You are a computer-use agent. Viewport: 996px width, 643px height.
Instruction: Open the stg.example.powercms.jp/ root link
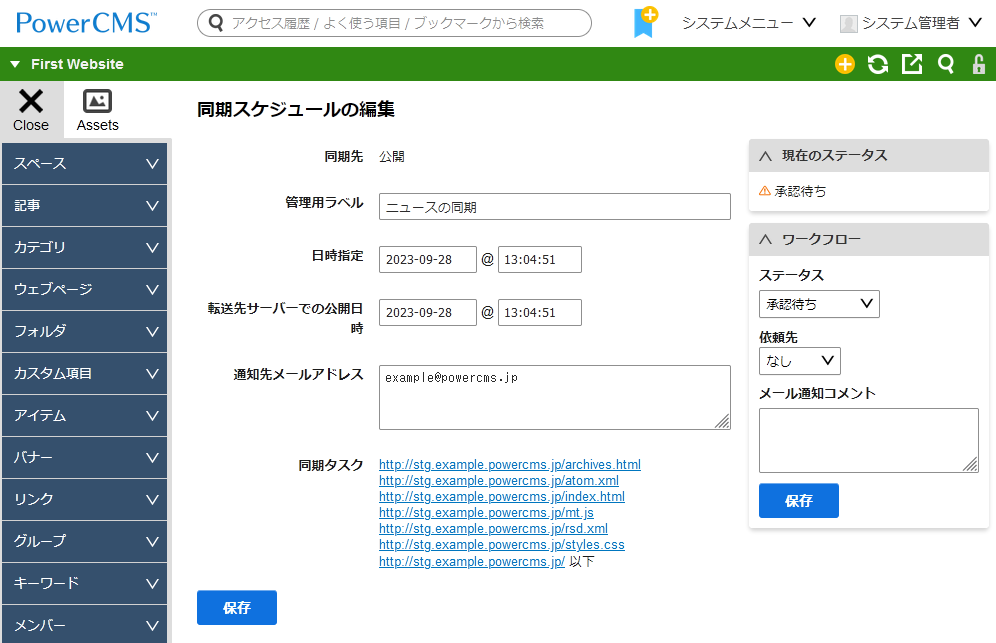(471, 562)
